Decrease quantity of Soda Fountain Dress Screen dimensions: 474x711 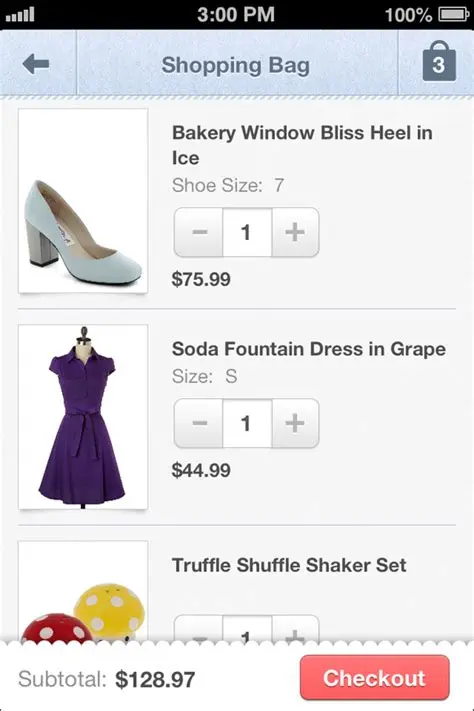[x=199, y=424]
